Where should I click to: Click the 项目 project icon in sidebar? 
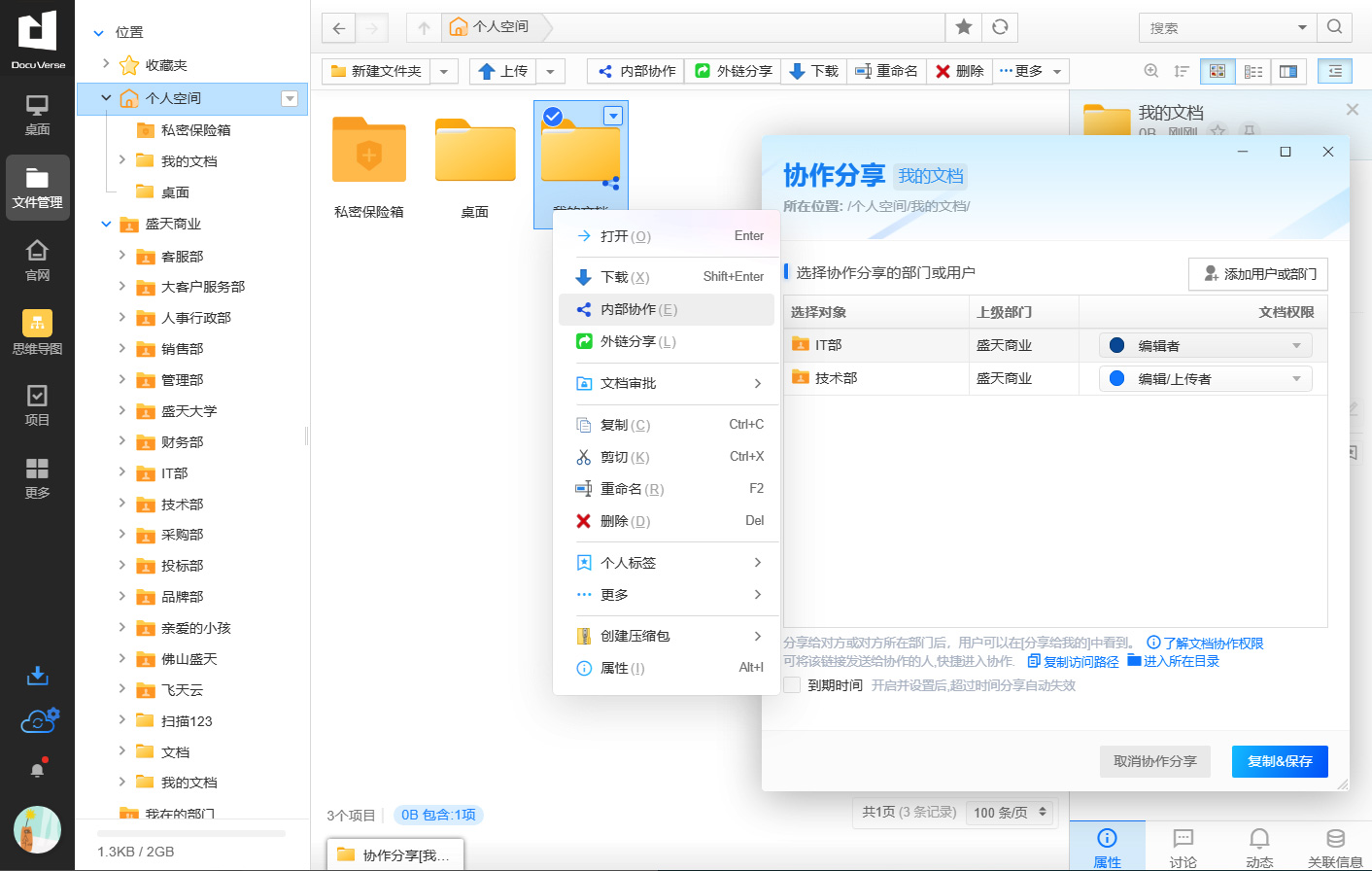(x=37, y=404)
